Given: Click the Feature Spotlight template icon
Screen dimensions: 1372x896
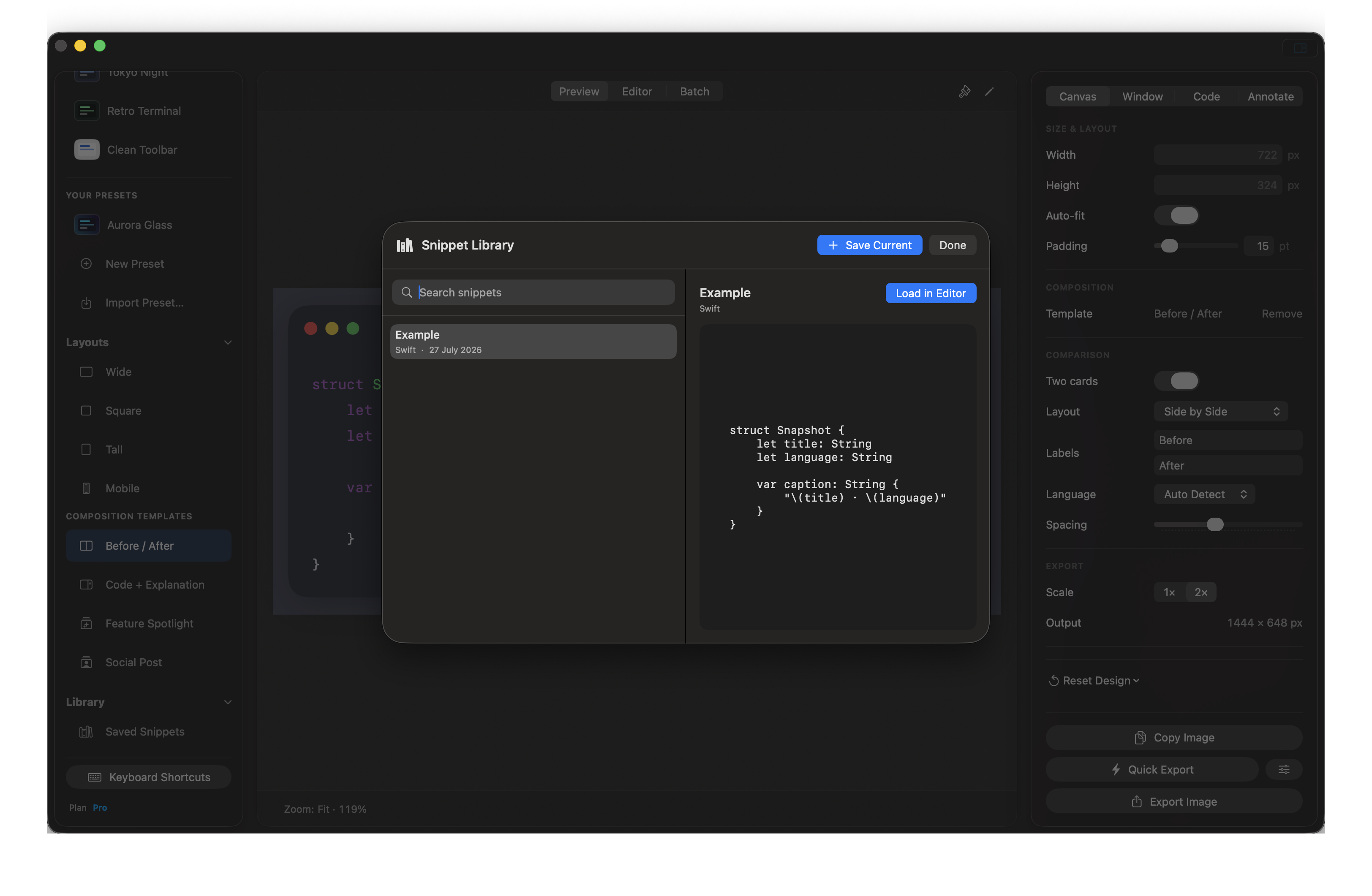Looking at the screenshot, I should [x=86, y=624].
